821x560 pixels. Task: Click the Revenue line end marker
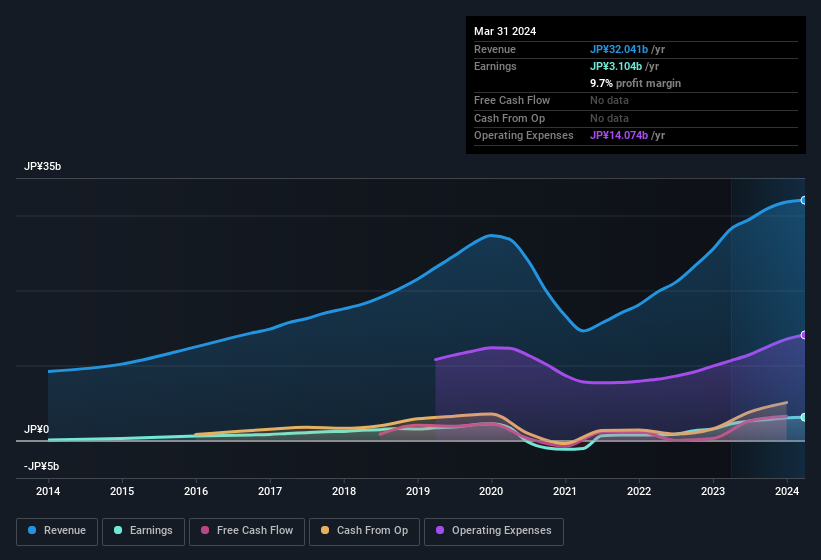(x=804, y=201)
